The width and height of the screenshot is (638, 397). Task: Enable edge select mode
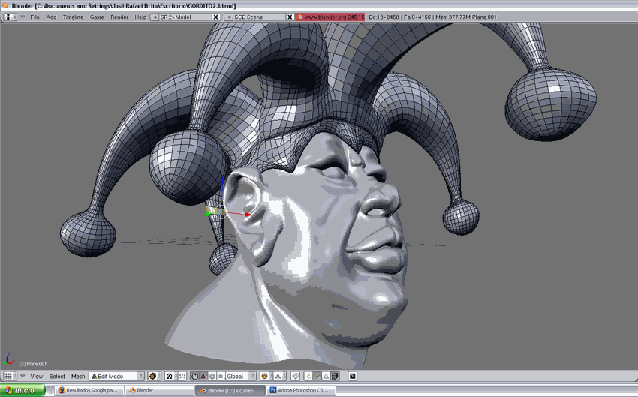coord(317,376)
